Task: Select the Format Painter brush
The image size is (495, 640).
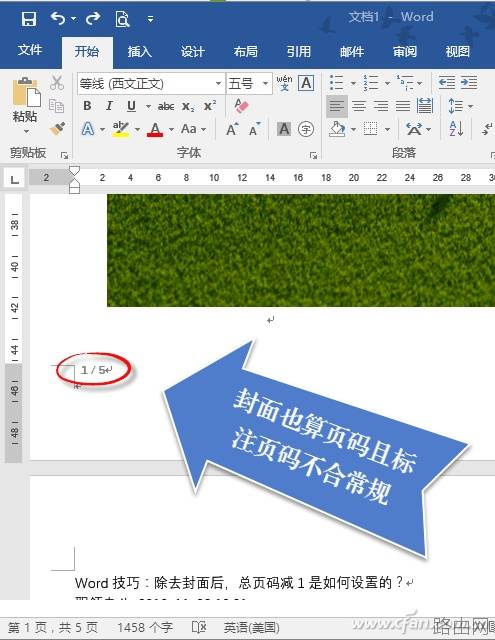Action: coord(57,129)
